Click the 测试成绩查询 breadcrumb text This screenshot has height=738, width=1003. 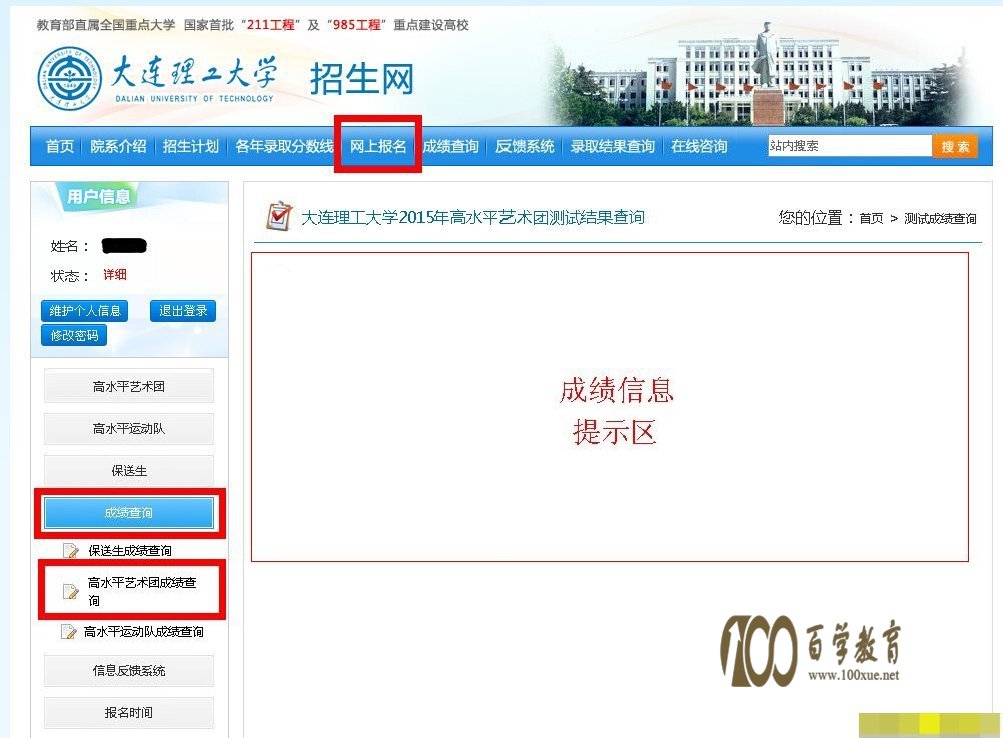click(940, 219)
